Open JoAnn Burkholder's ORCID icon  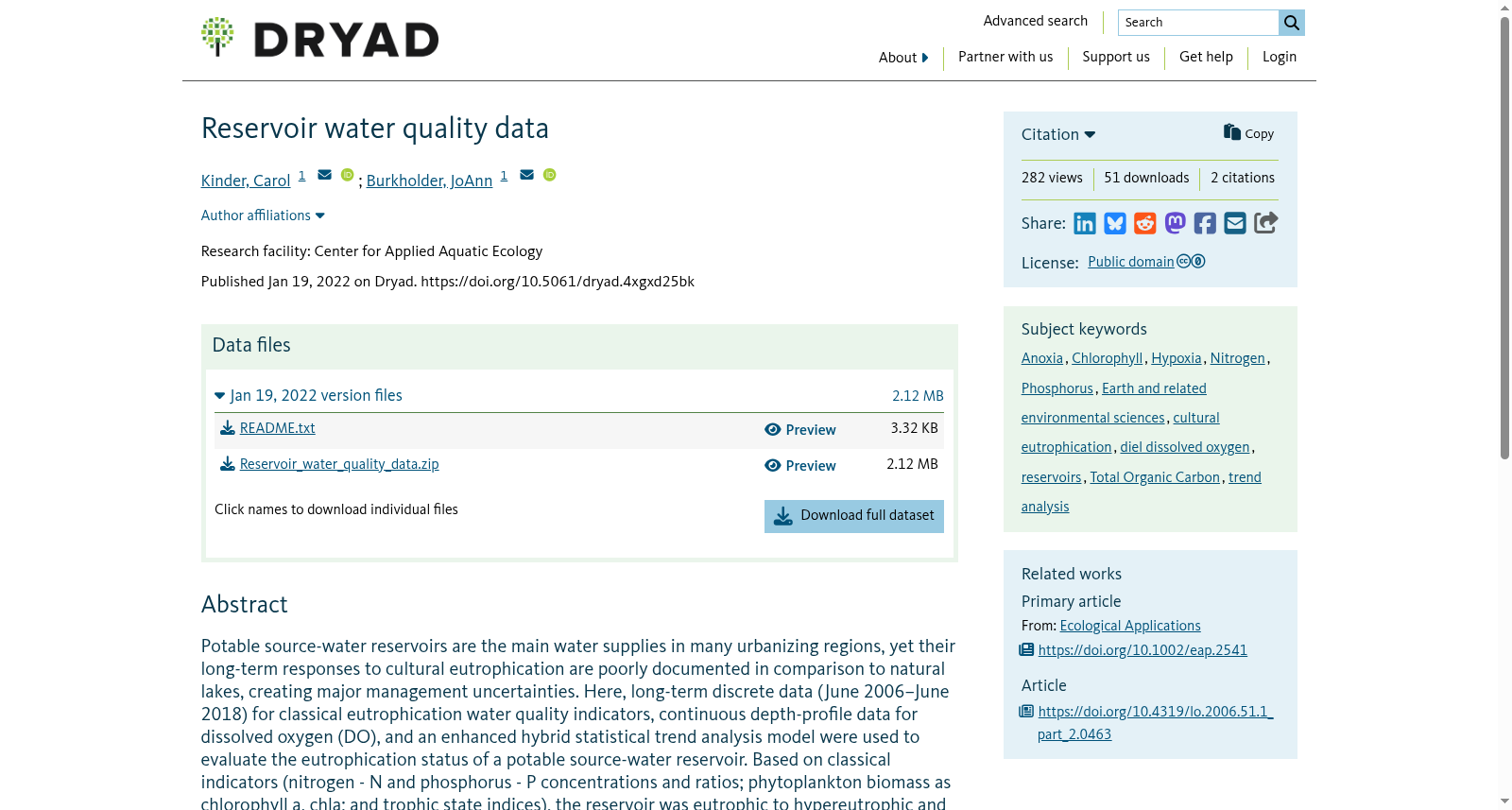(550, 175)
